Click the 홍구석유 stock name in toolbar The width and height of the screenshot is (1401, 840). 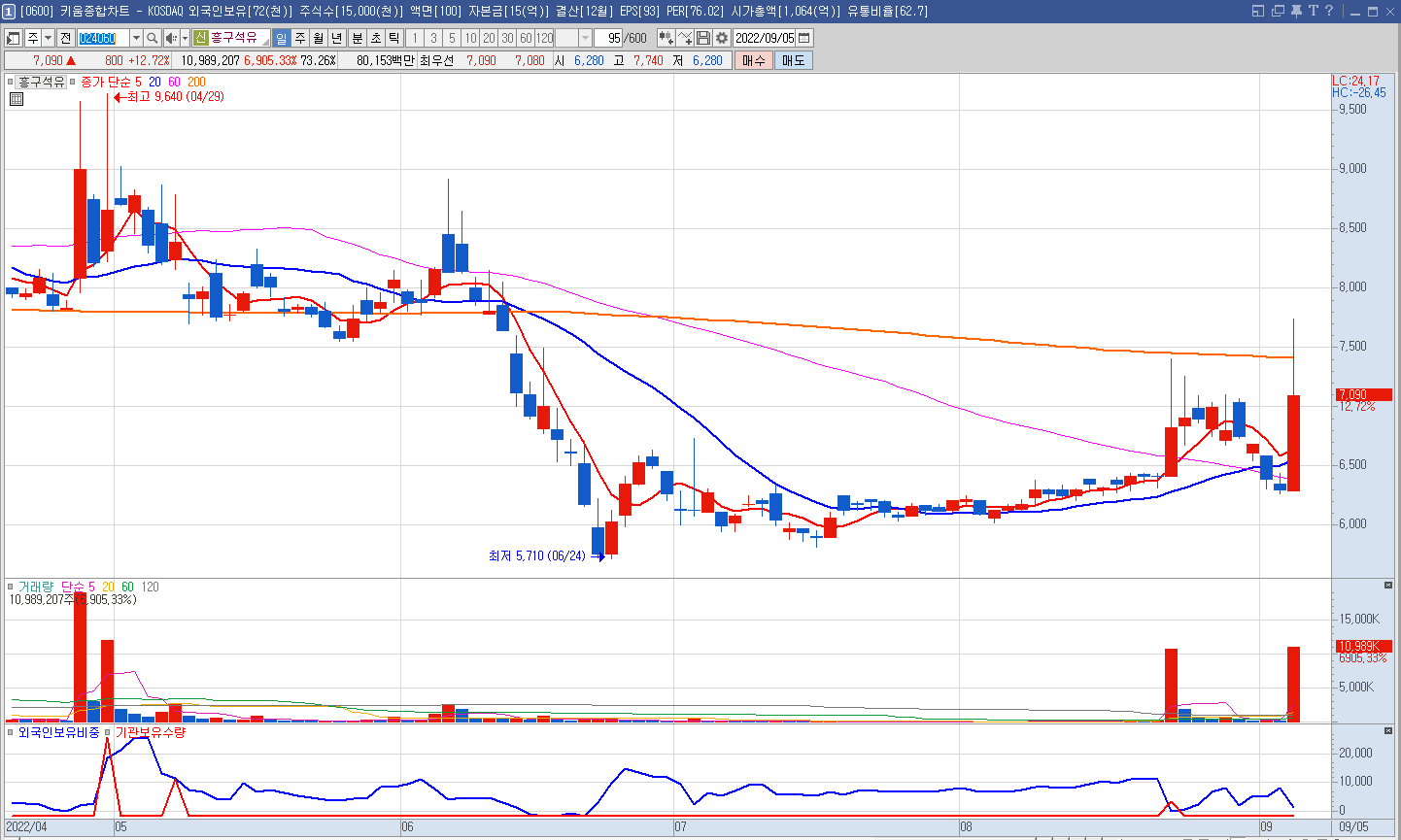(x=233, y=38)
